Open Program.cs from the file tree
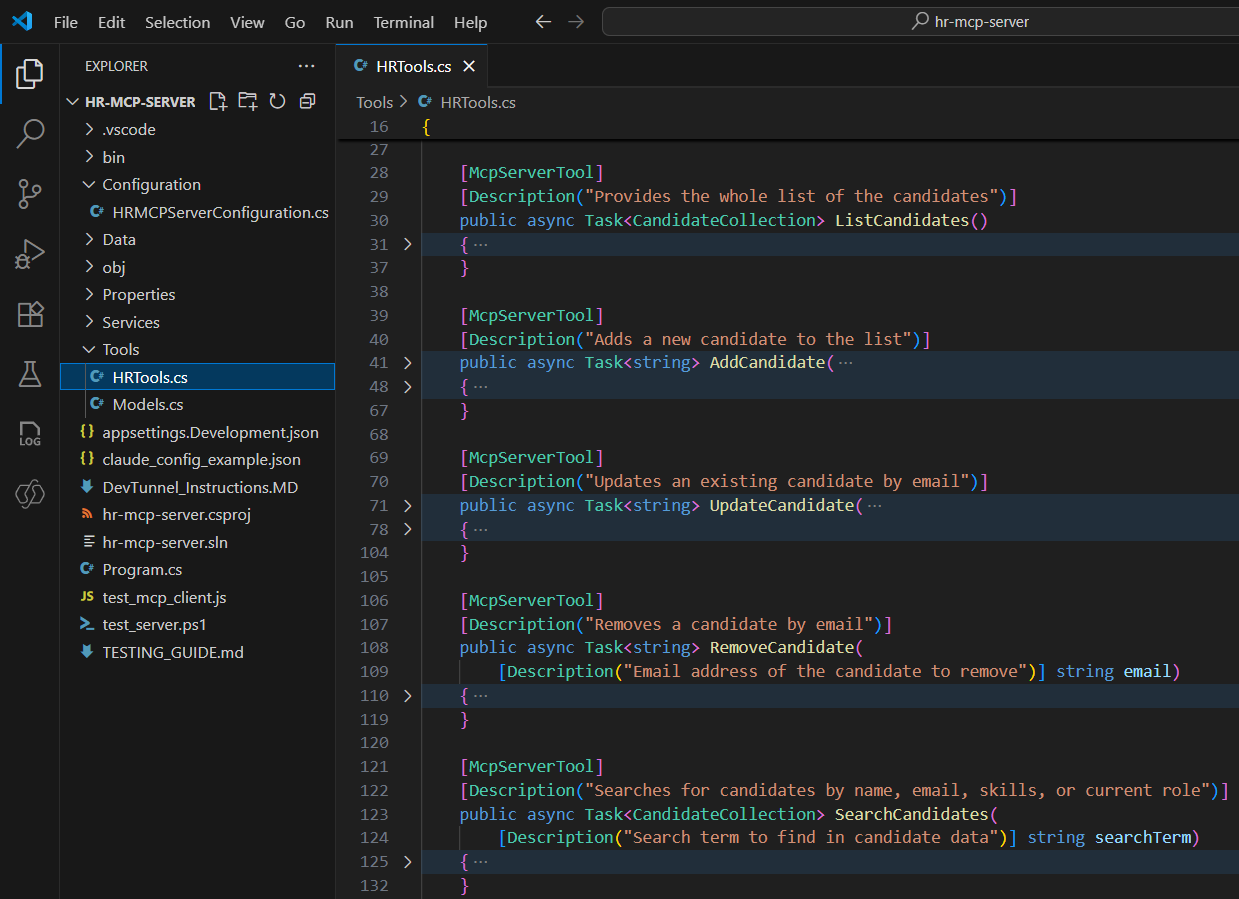The width and height of the screenshot is (1239, 899). pyautogui.click(x=142, y=569)
